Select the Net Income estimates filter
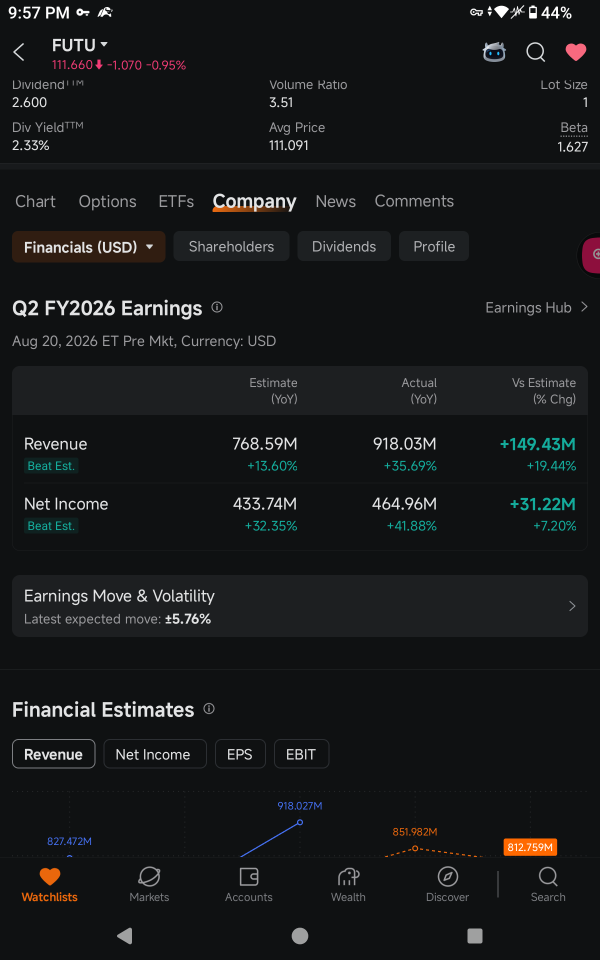The image size is (600, 960). (x=153, y=754)
